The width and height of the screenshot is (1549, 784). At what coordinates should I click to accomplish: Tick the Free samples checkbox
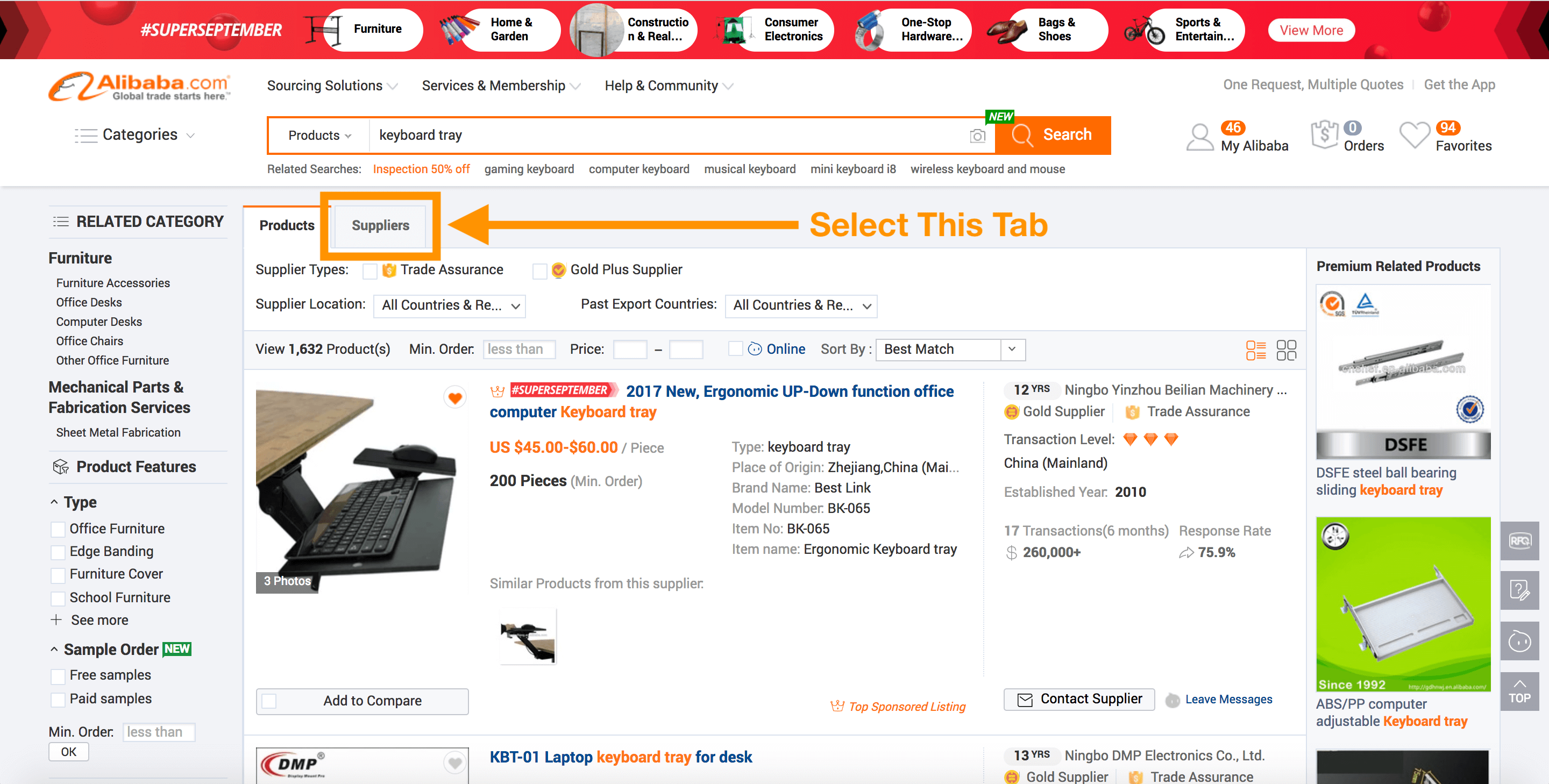[58, 676]
